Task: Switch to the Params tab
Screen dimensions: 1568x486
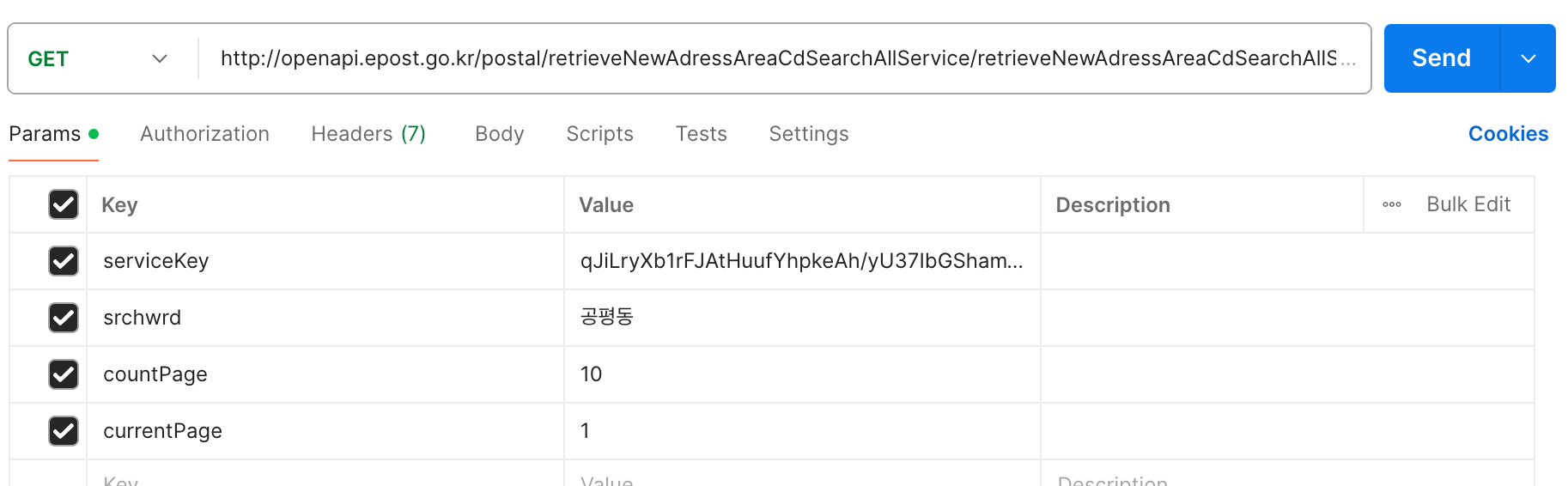Action: tap(53, 134)
